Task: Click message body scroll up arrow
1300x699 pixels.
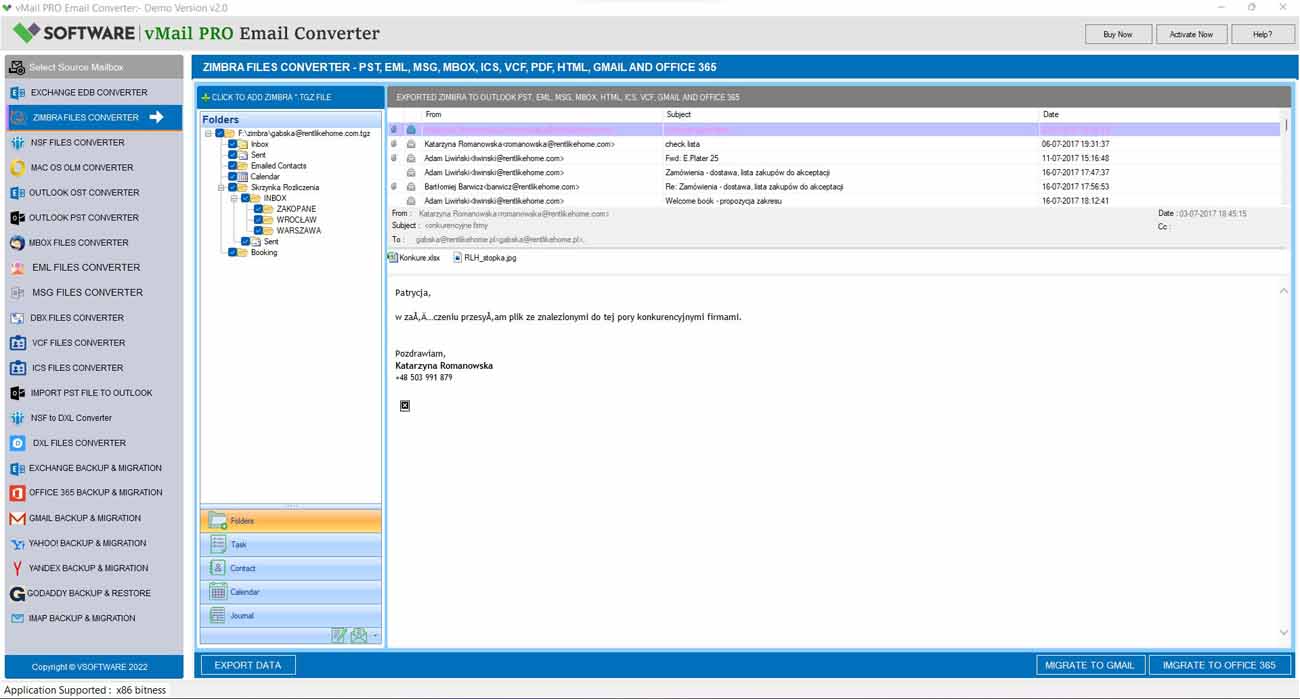Action: pos(1284,291)
